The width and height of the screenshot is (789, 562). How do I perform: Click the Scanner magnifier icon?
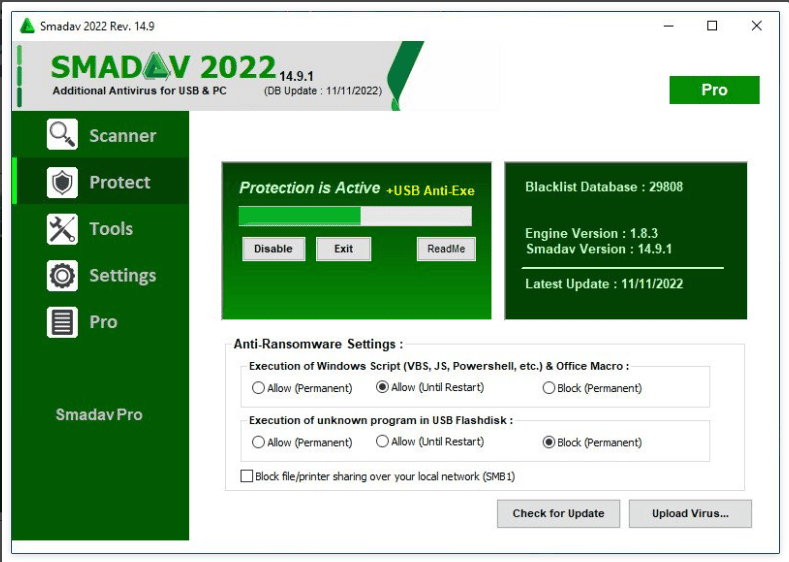coord(62,135)
